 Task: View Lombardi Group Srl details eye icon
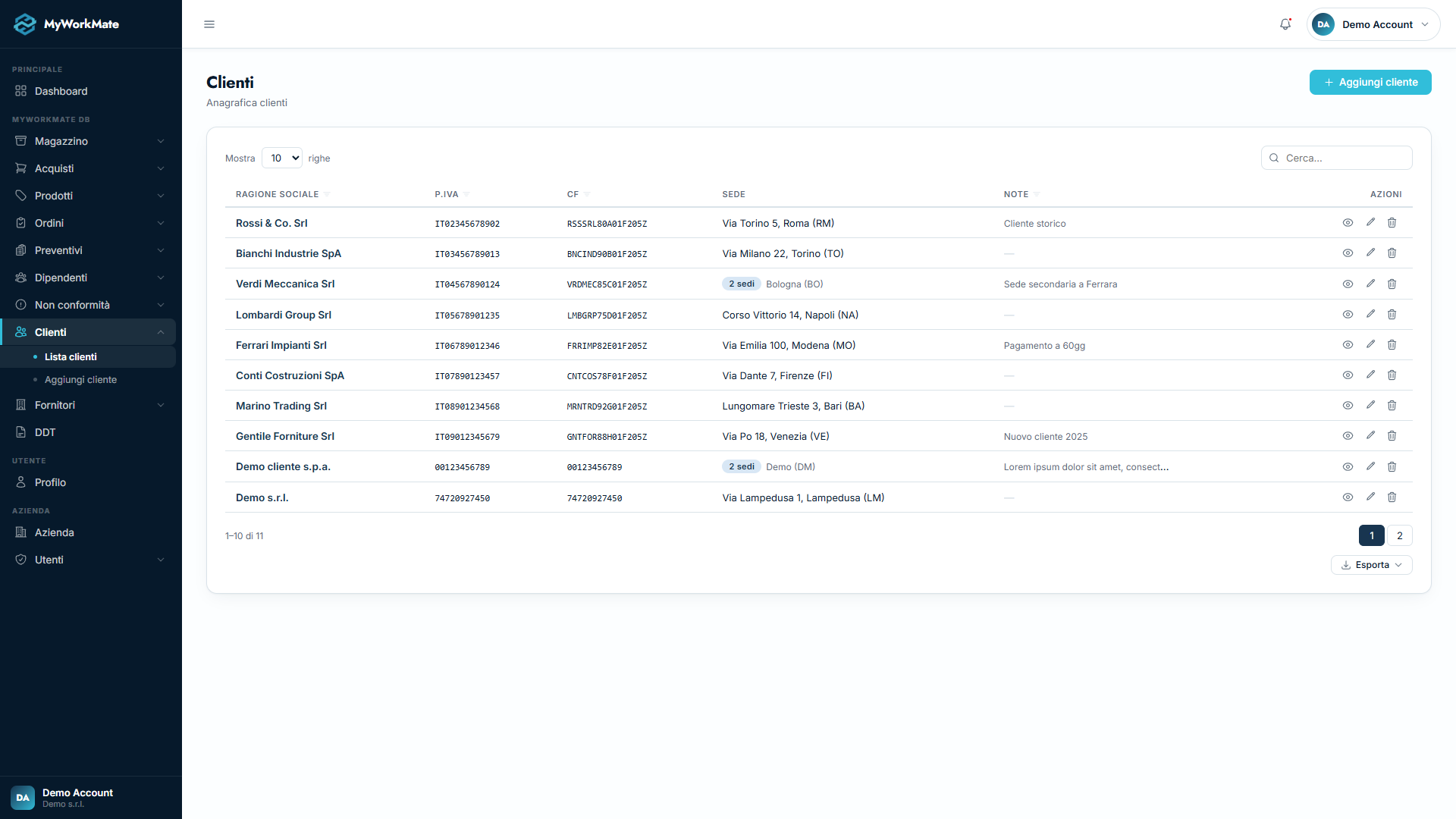click(x=1348, y=315)
